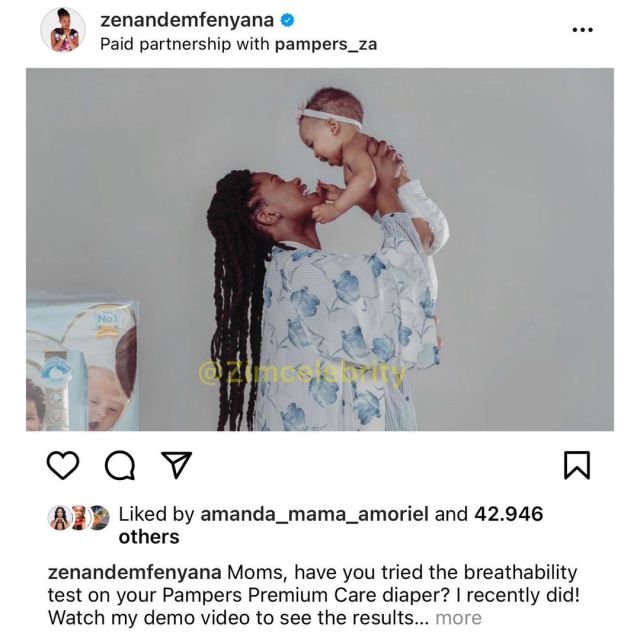Image resolution: width=640 pixels, height=640 pixels.
Task: Open the pampers_za partner profile
Action: coord(326,44)
